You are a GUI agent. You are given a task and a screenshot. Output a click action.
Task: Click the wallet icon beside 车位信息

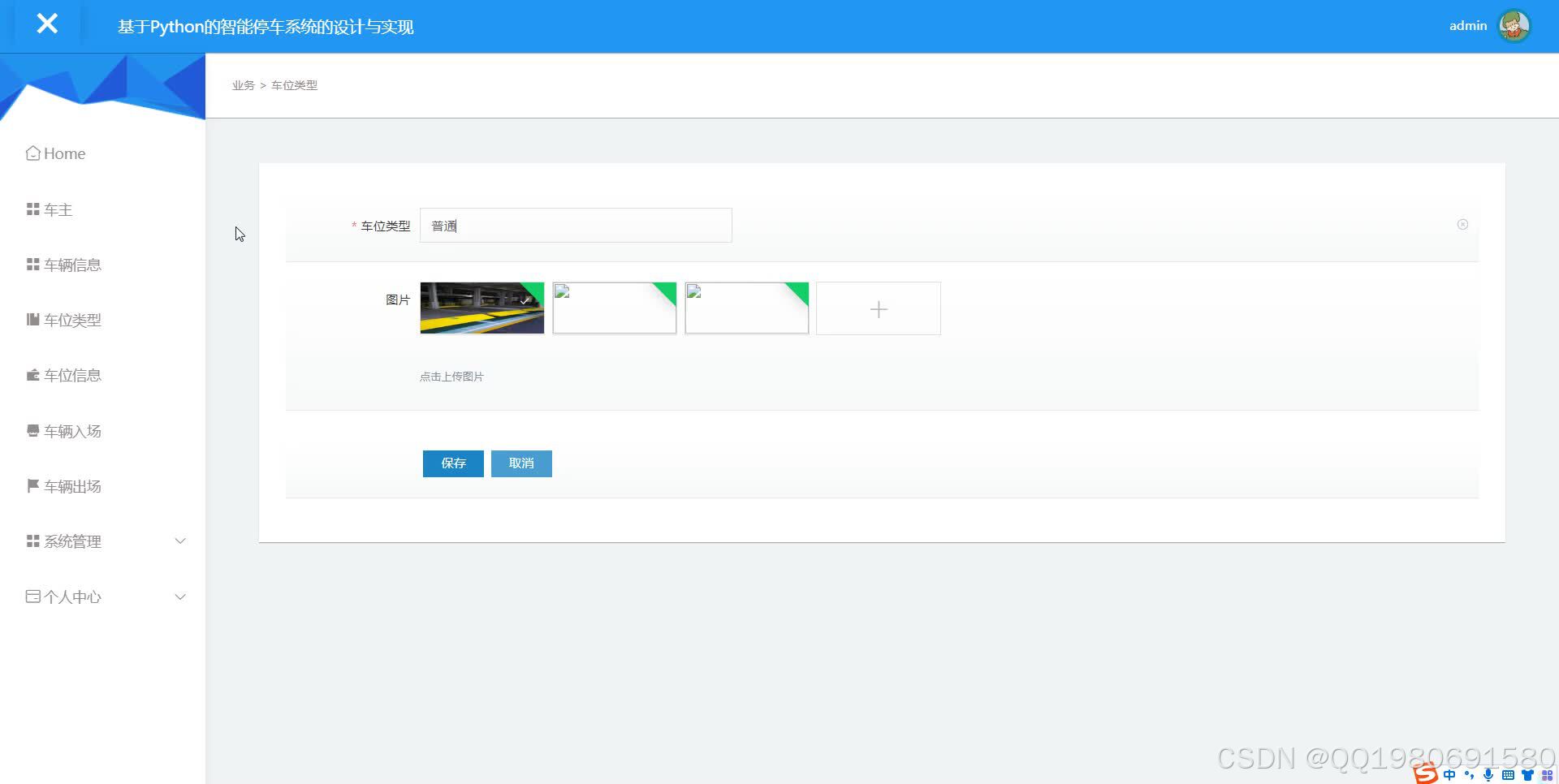(32, 375)
